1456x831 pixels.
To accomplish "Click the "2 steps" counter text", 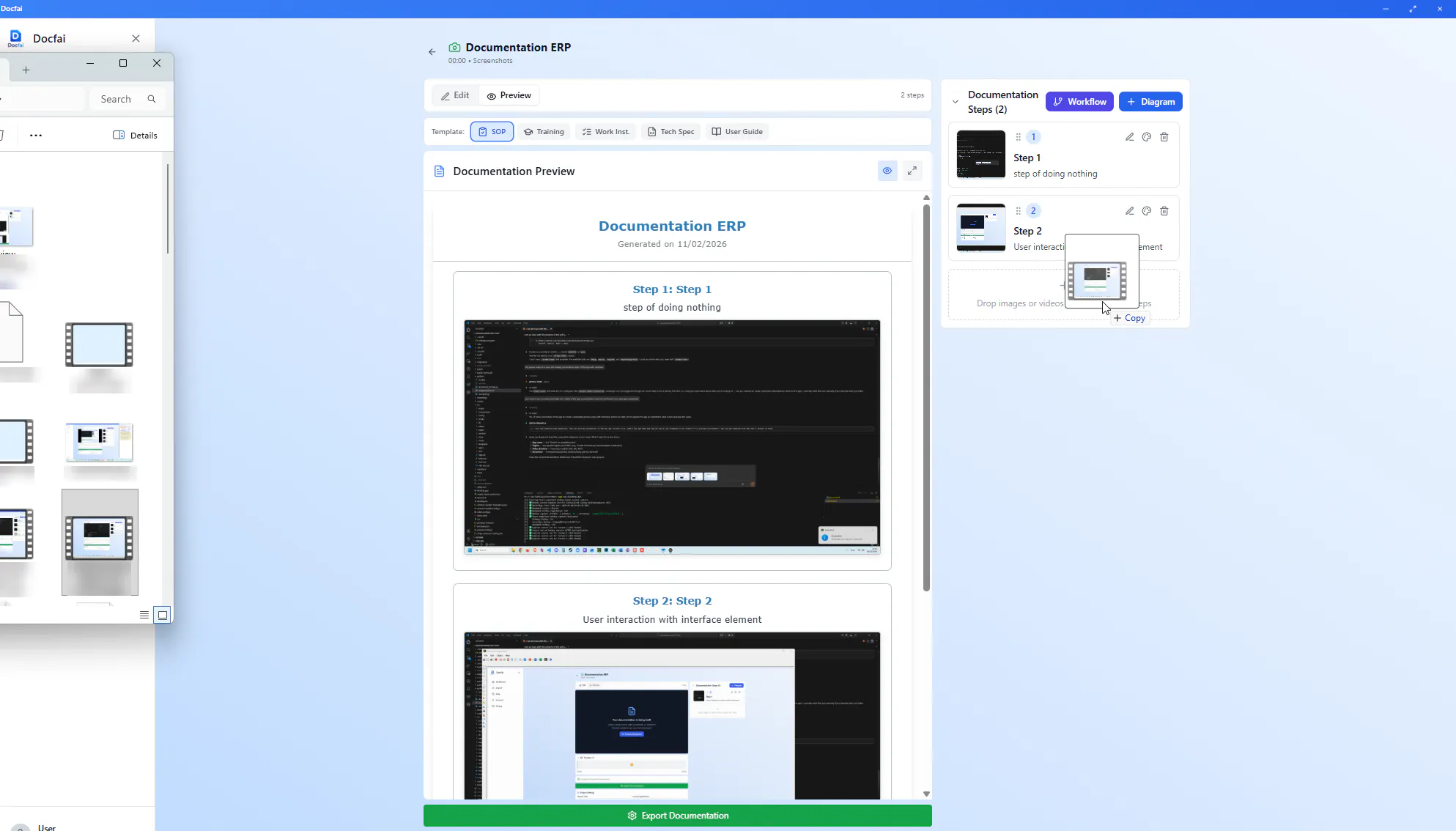I will (912, 95).
